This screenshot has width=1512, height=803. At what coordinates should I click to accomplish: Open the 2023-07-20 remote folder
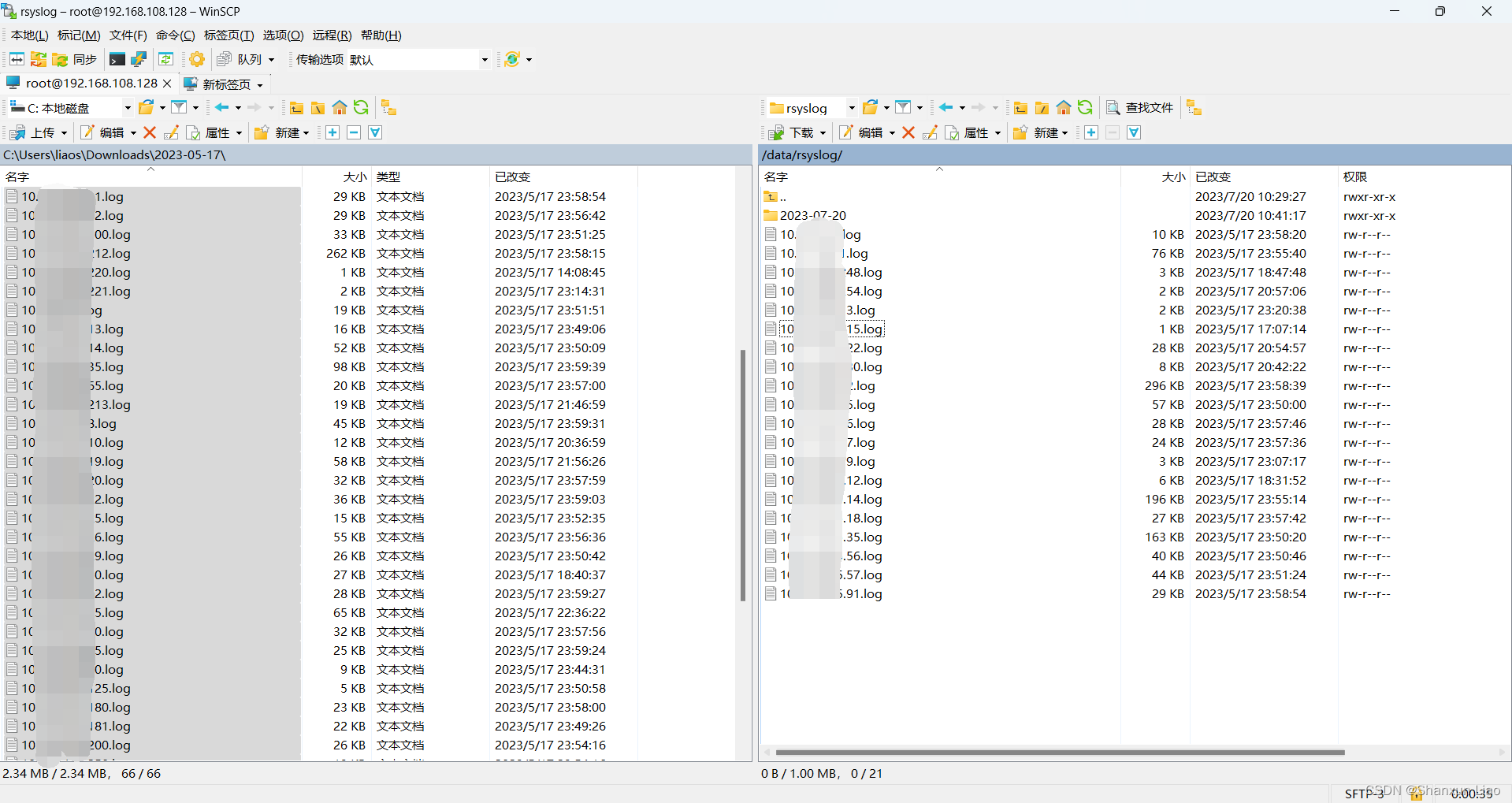click(812, 214)
